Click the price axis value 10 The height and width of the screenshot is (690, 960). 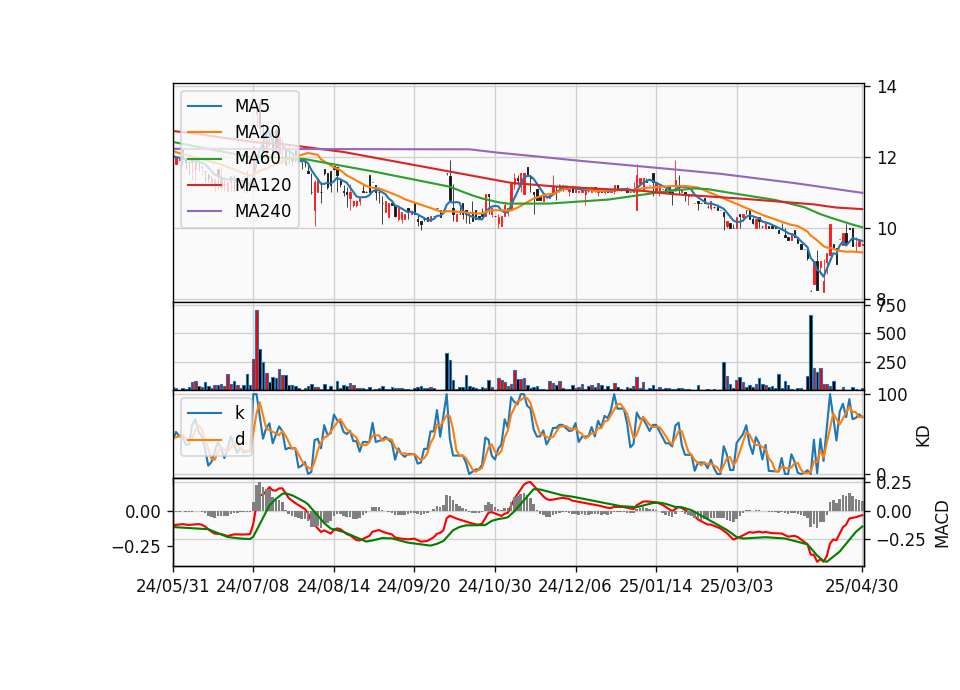pyautogui.click(x=887, y=229)
